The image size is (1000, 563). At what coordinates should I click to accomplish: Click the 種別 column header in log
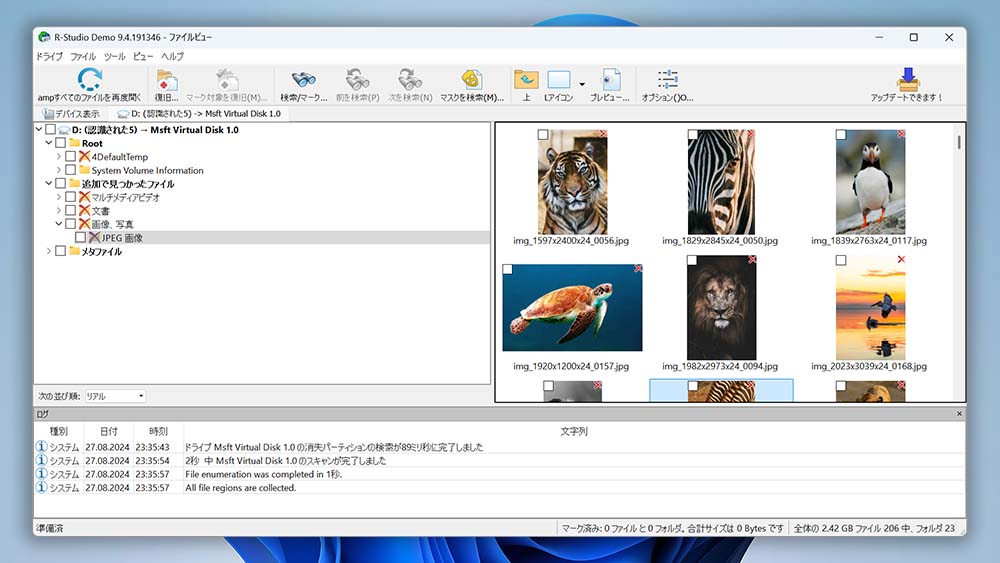point(59,432)
